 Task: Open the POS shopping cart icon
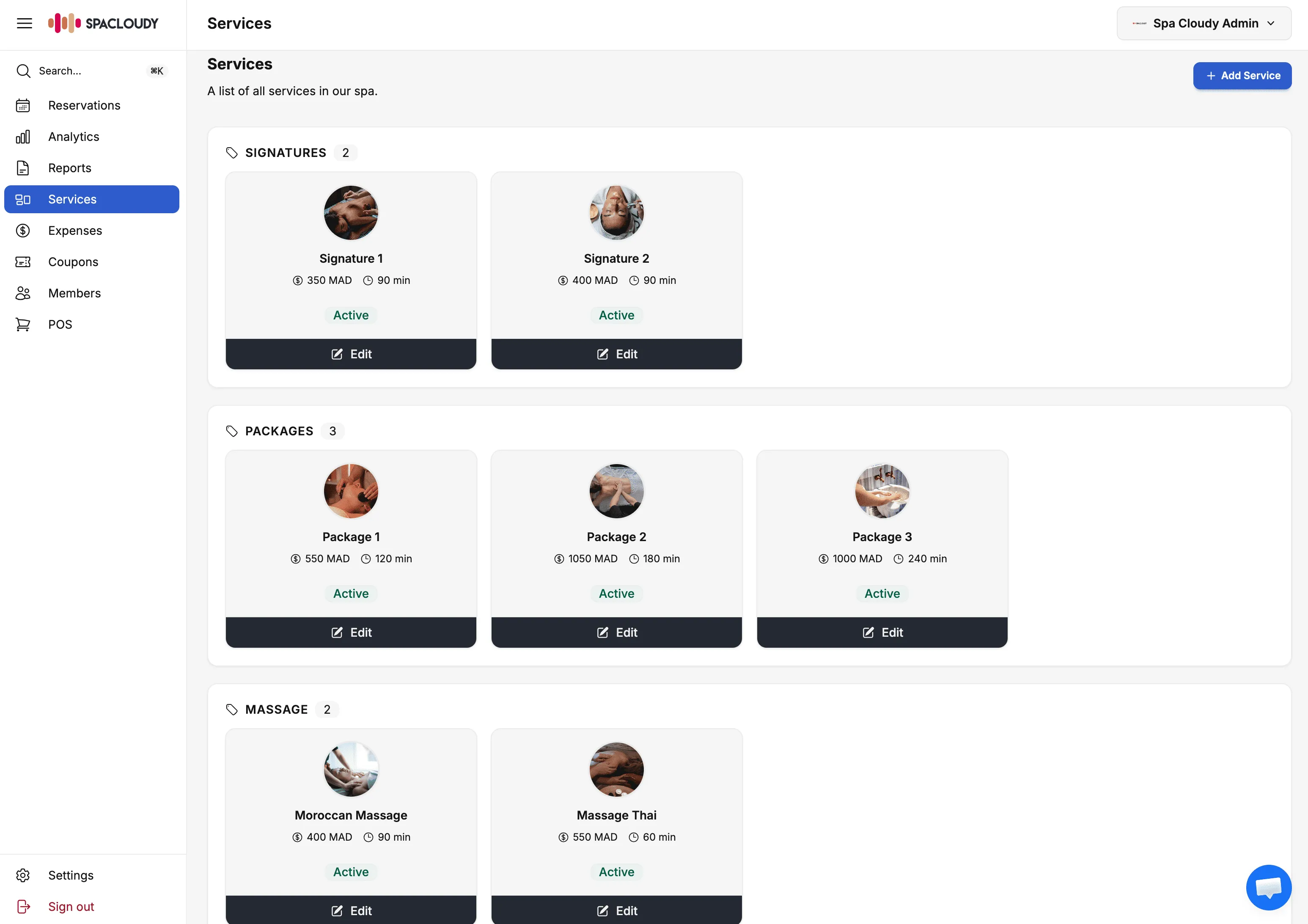[23, 324]
